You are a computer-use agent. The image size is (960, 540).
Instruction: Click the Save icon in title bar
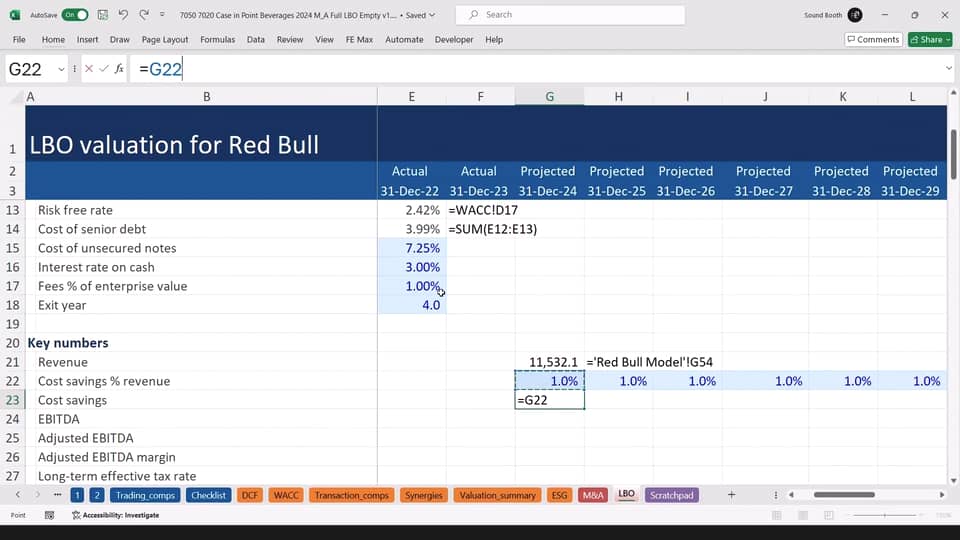pos(103,15)
